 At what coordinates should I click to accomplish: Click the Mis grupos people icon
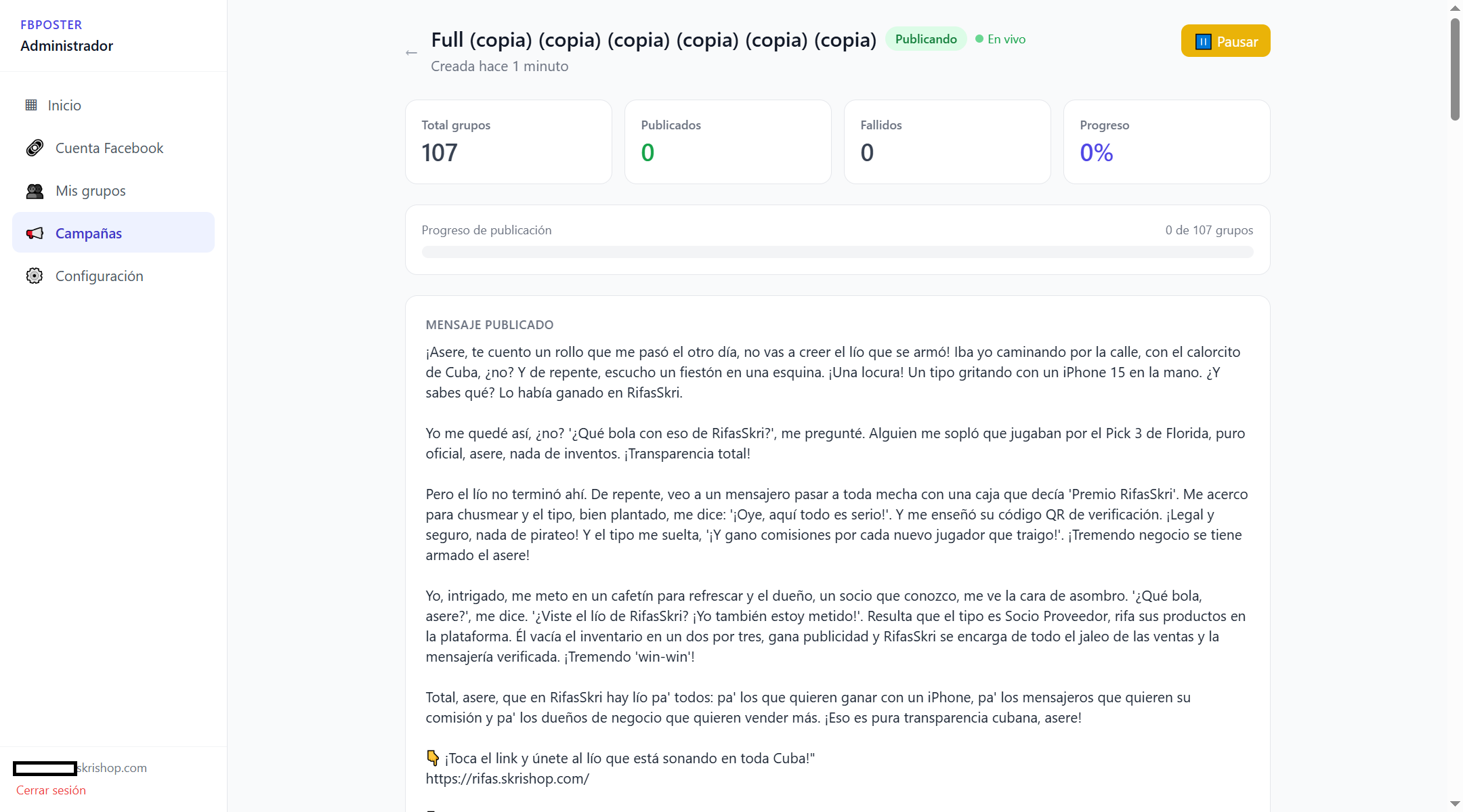pyautogui.click(x=35, y=191)
